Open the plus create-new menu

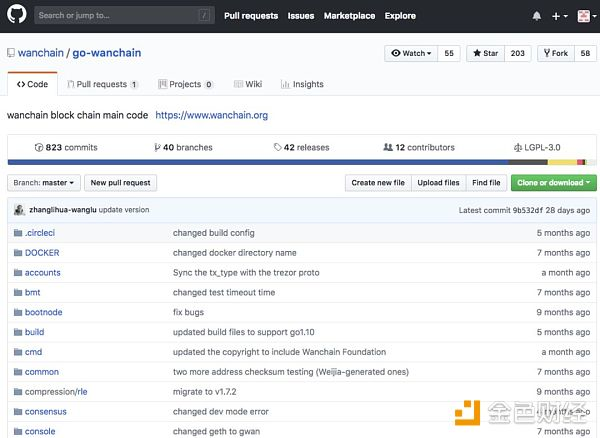tap(560, 16)
